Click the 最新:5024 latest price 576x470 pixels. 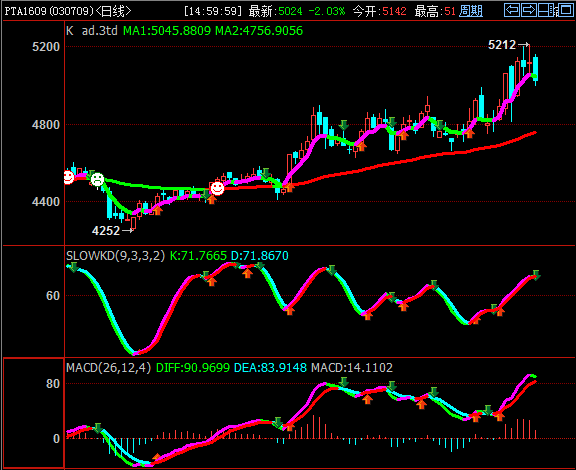(x=275, y=11)
